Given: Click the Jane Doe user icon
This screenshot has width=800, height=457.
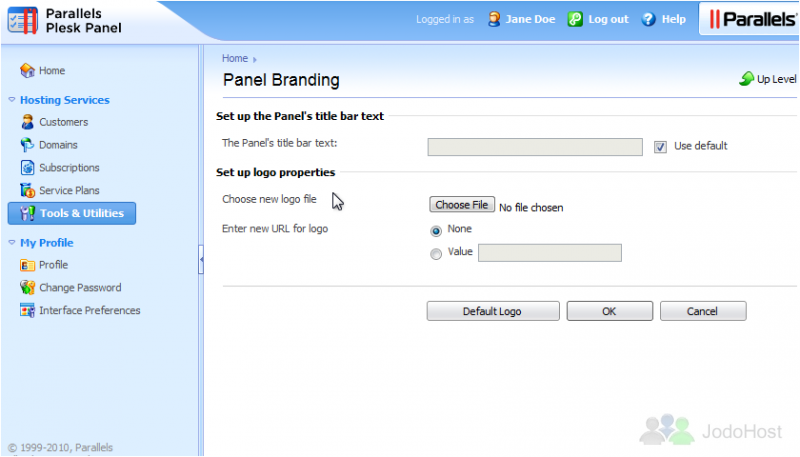Looking at the screenshot, I should pos(494,19).
